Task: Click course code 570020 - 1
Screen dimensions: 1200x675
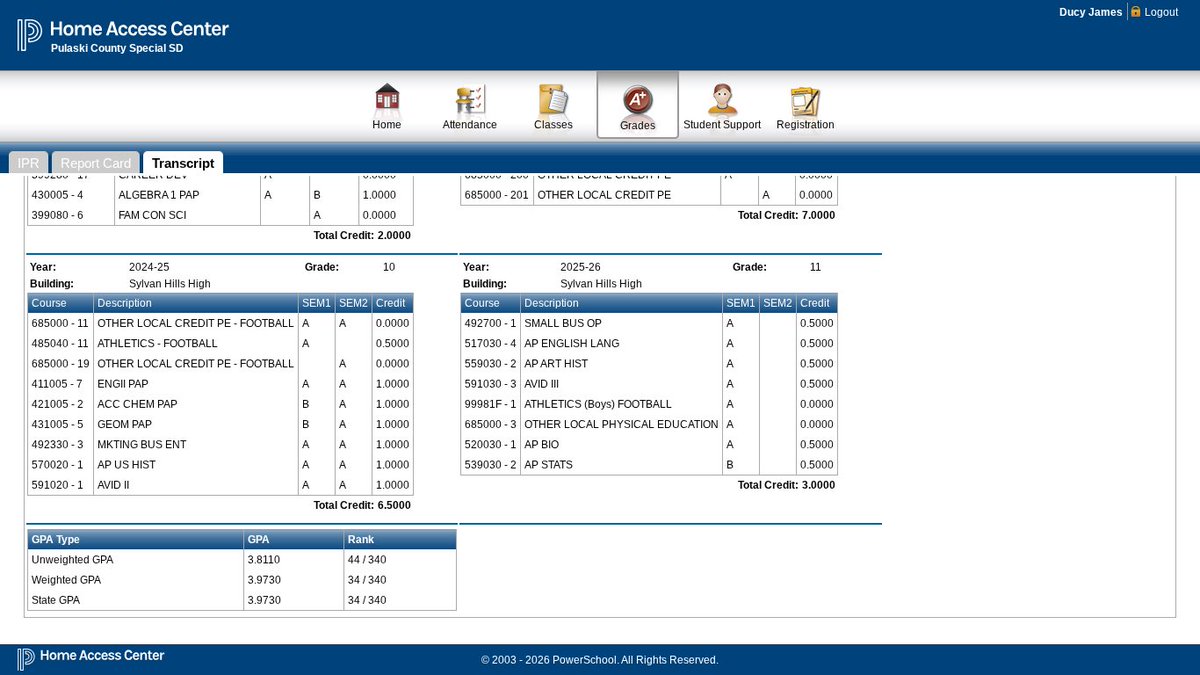Action: (58, 465)
